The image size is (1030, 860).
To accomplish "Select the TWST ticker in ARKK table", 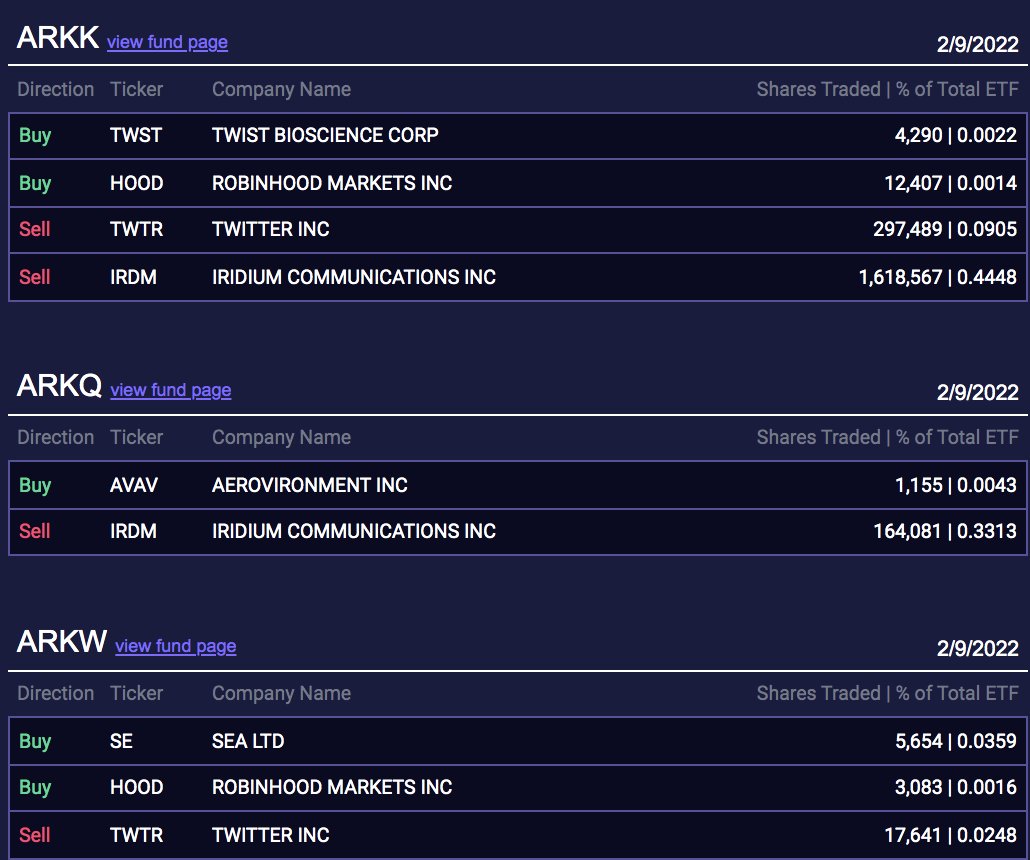I will point(136,135).
